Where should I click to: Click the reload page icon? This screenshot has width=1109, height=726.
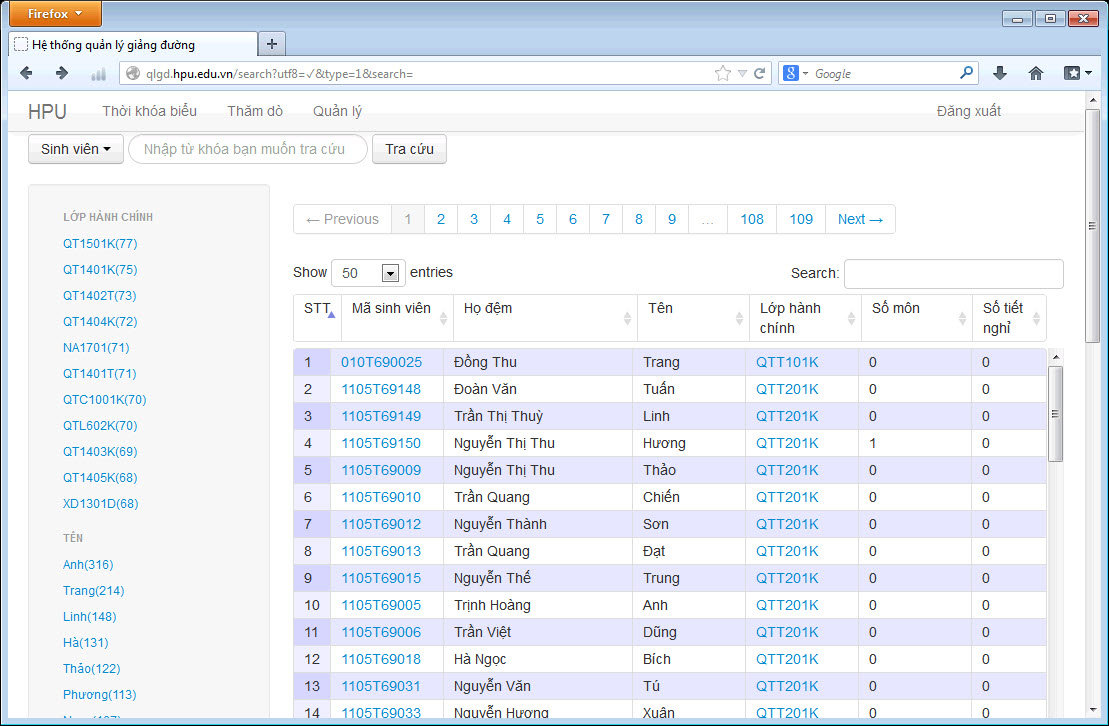[x=760, y=73]
